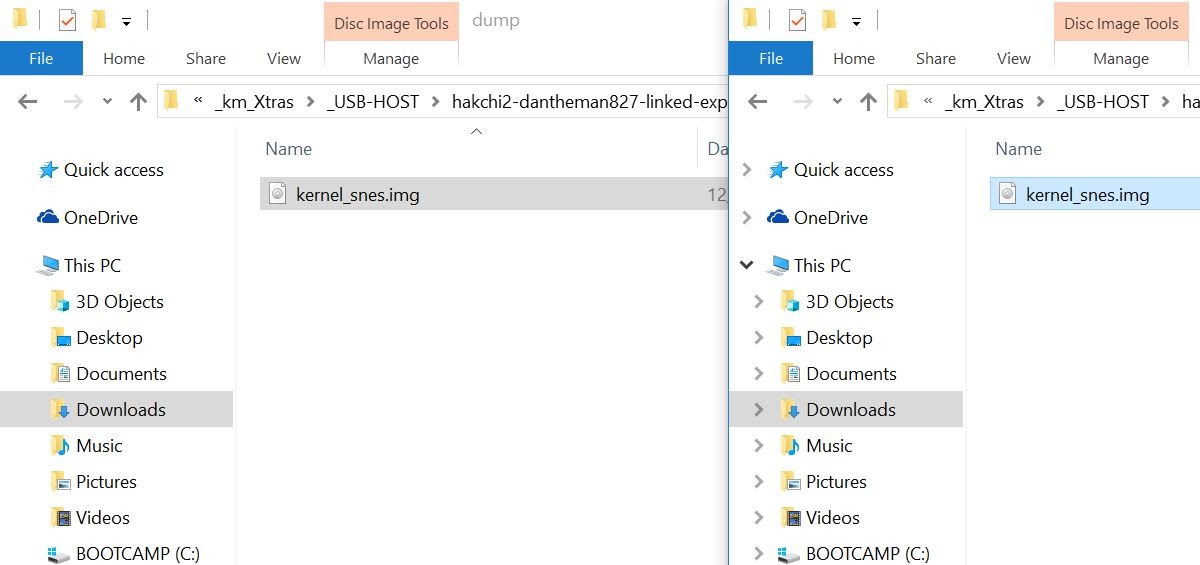The width and height of the screenshot is (1200, 565).
Task: Click Quick access star icon in right sidebar
Action: (x=777, y=170)
